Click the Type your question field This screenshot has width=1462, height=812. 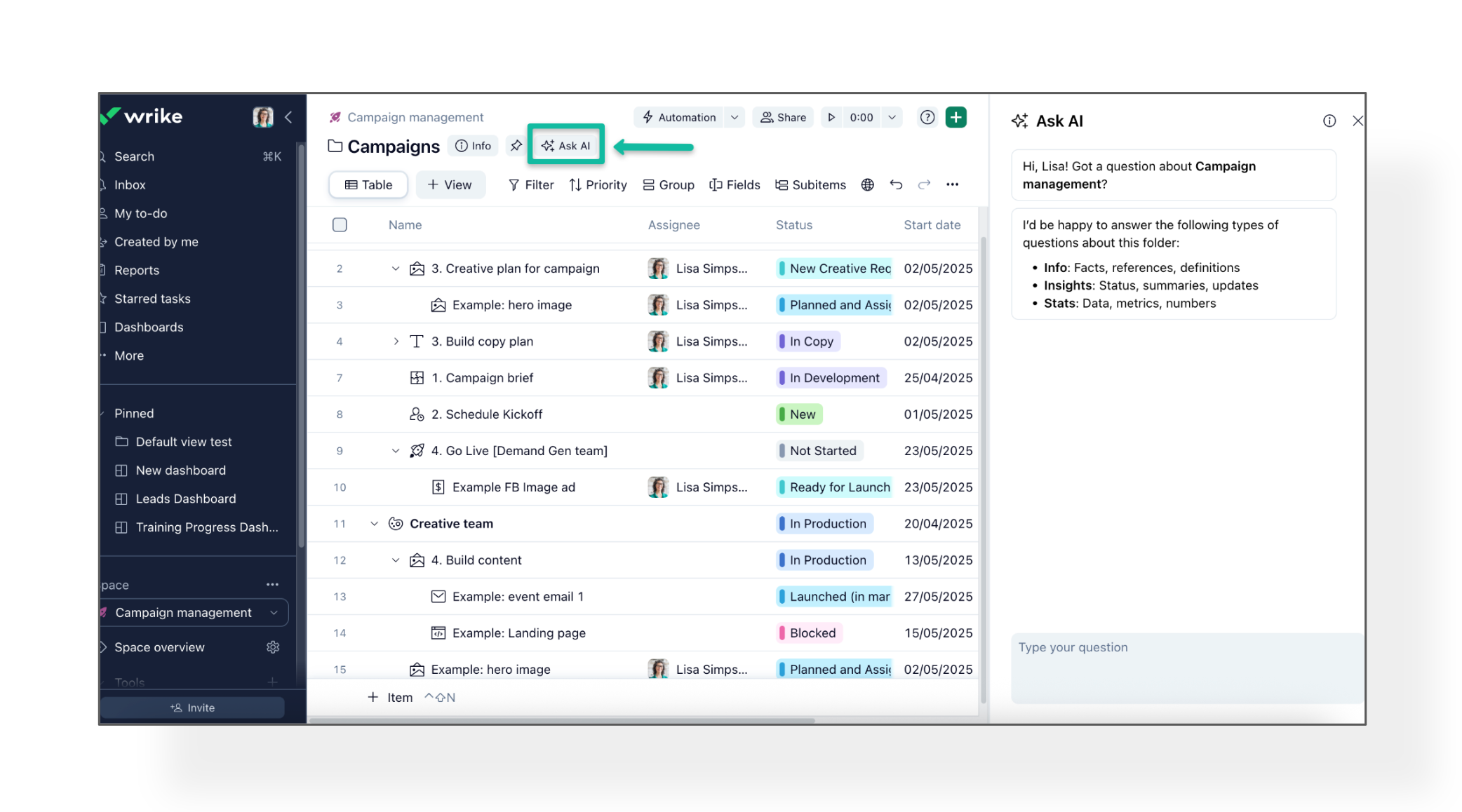coord(1186,666)
